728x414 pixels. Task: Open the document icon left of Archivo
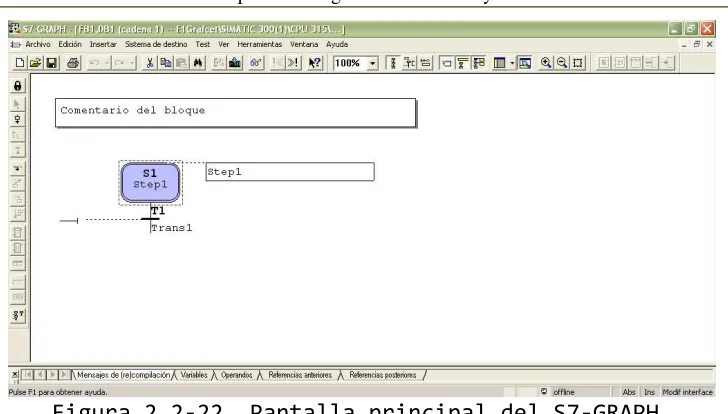[15, 45]
